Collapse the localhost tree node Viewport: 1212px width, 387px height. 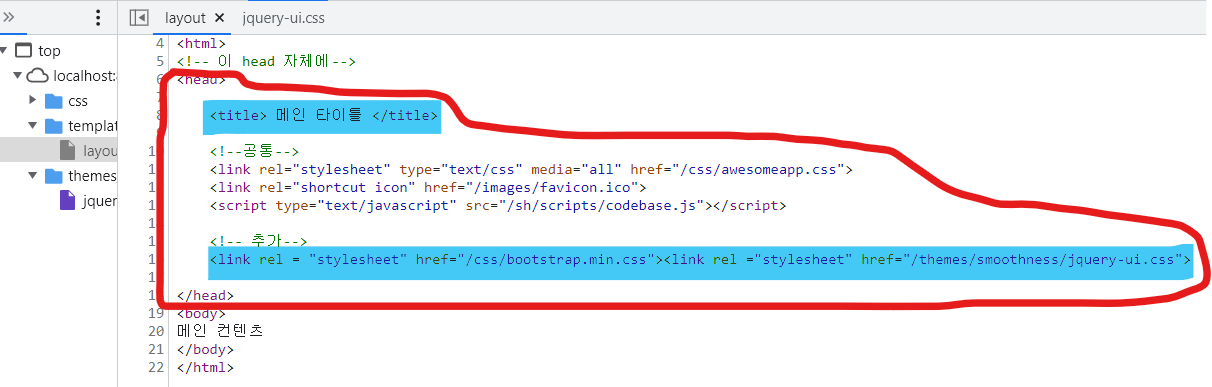[x=17, y=76]
